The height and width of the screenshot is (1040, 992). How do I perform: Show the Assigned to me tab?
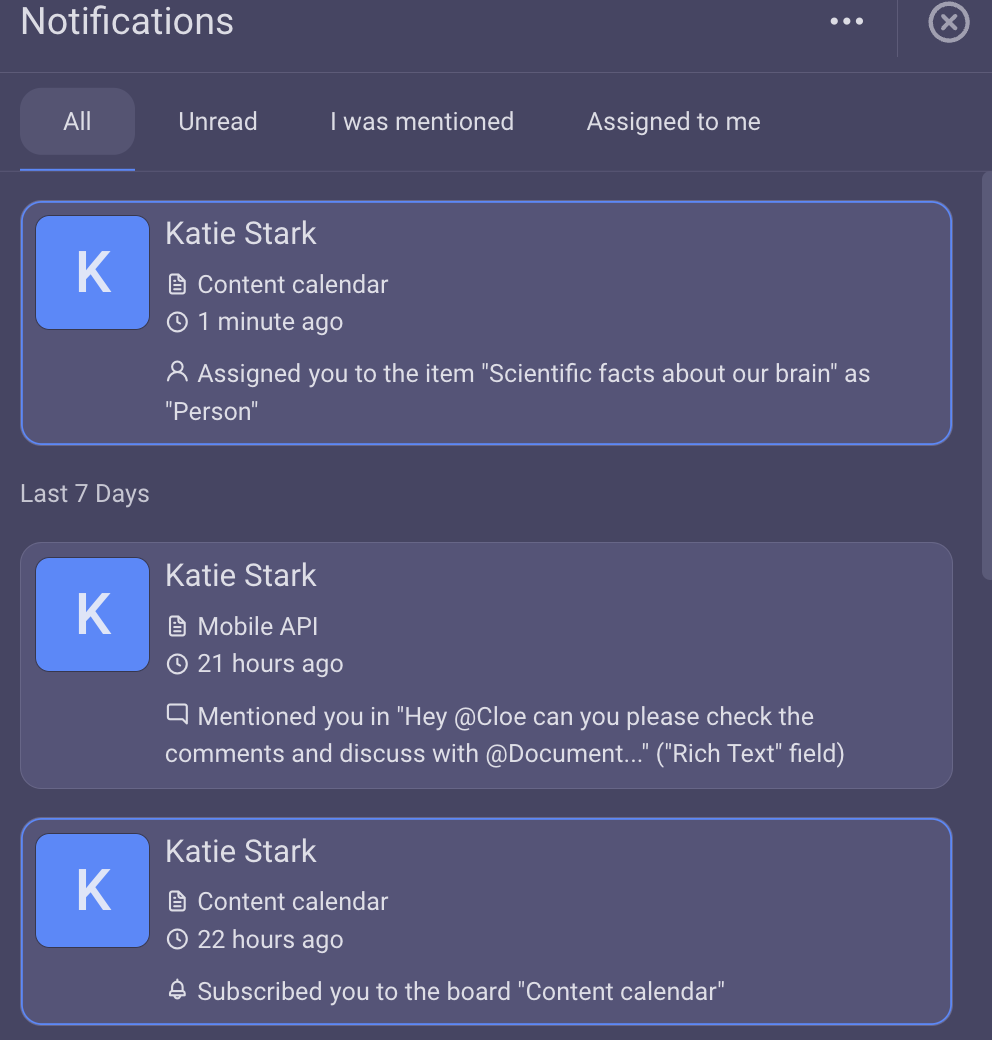673,122
